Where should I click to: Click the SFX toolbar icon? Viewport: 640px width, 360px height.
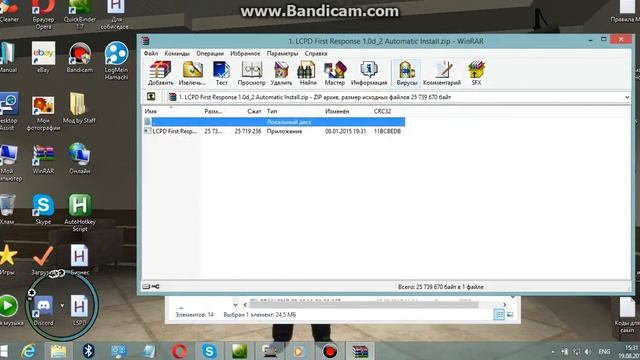pos(476,73)
